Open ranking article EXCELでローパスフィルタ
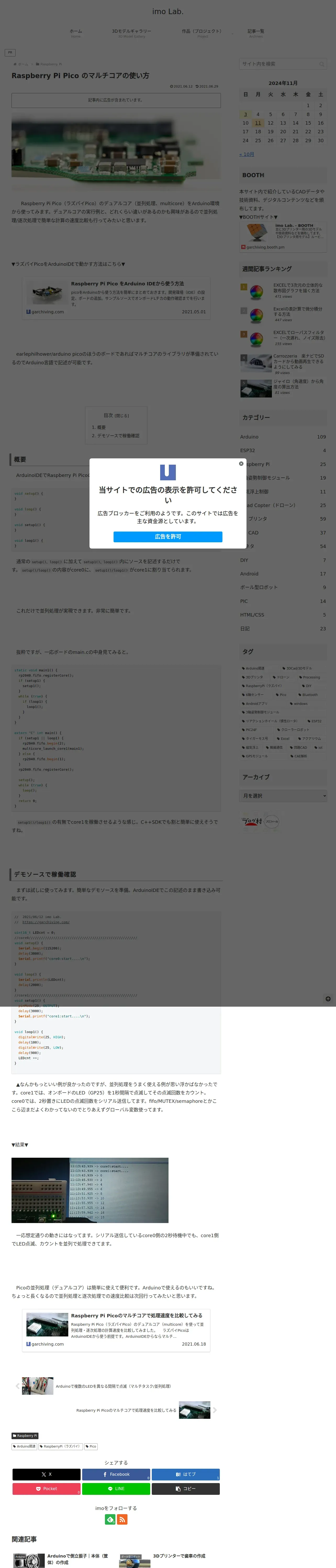336x1568 pixels. point(283,338)
